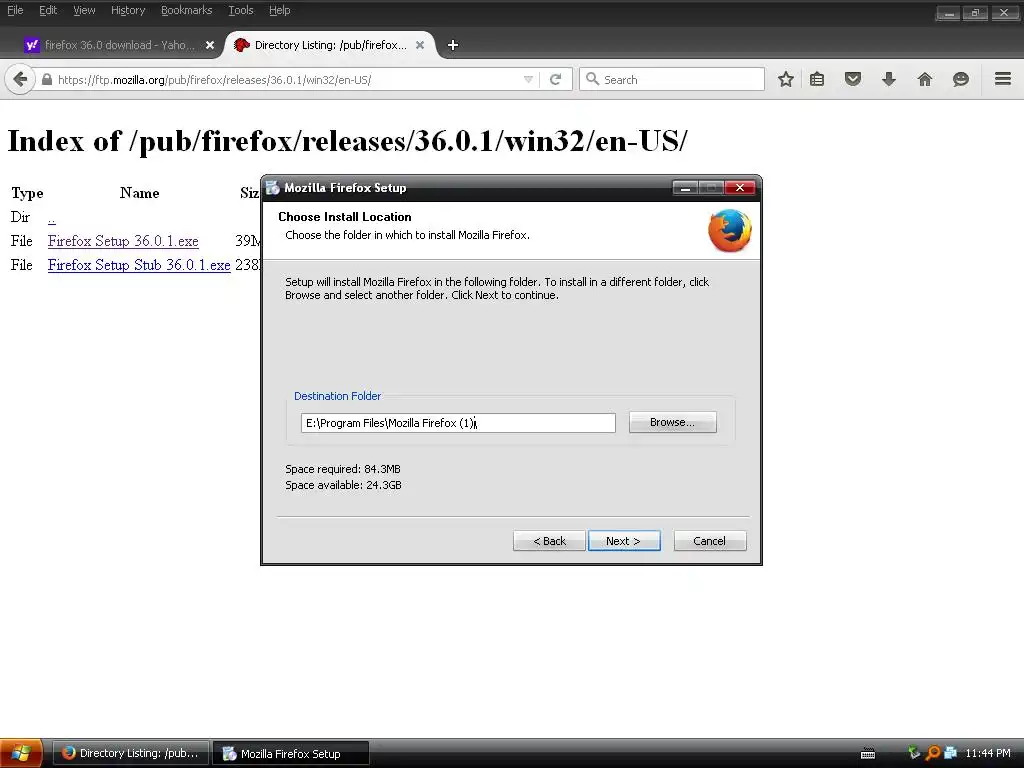Click the 'Name' column header
This screenshot has height=768, width=1024.
[140, 193]
